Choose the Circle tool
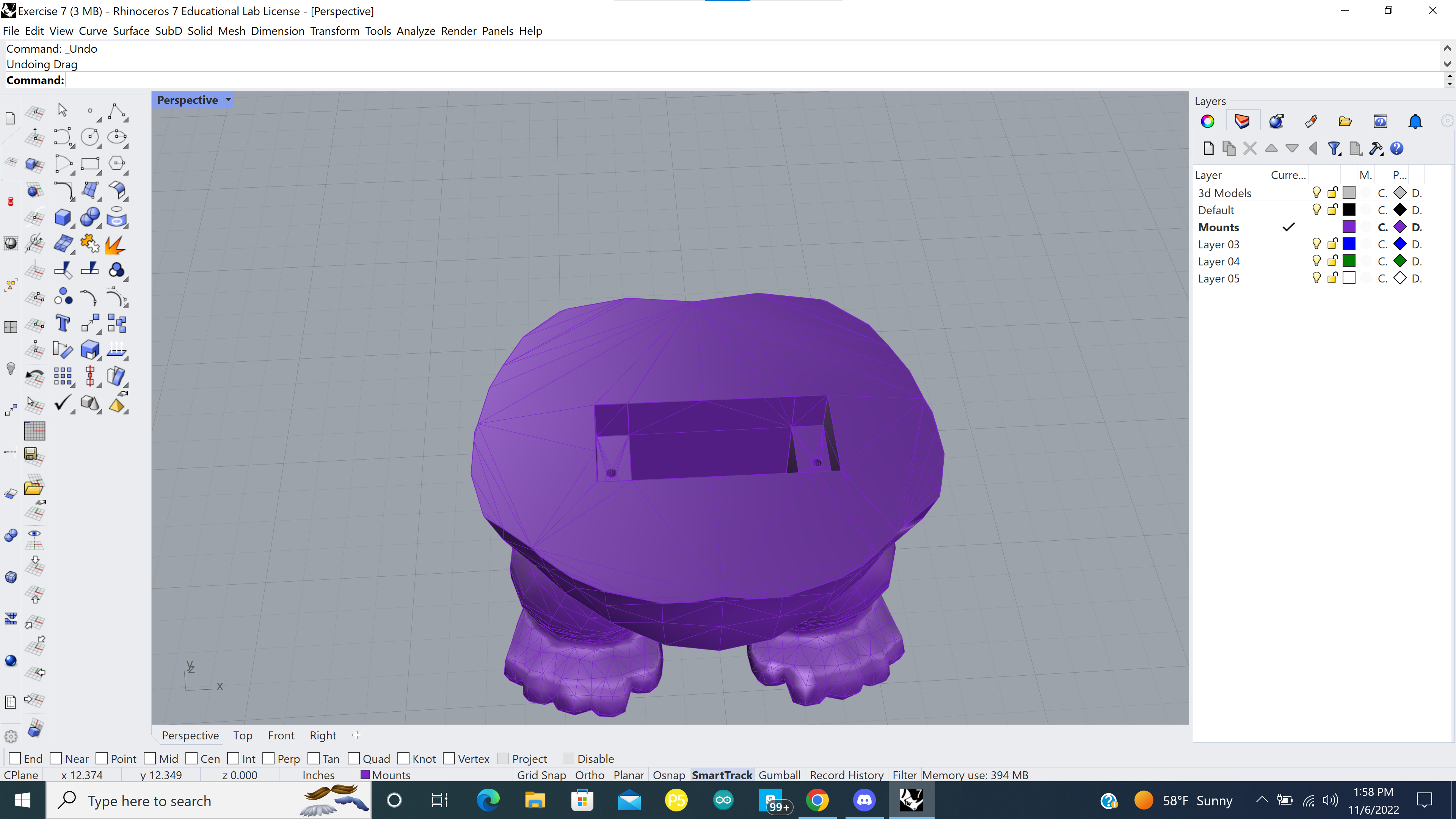Screen dimensions: 1456x819 point(90,137)
